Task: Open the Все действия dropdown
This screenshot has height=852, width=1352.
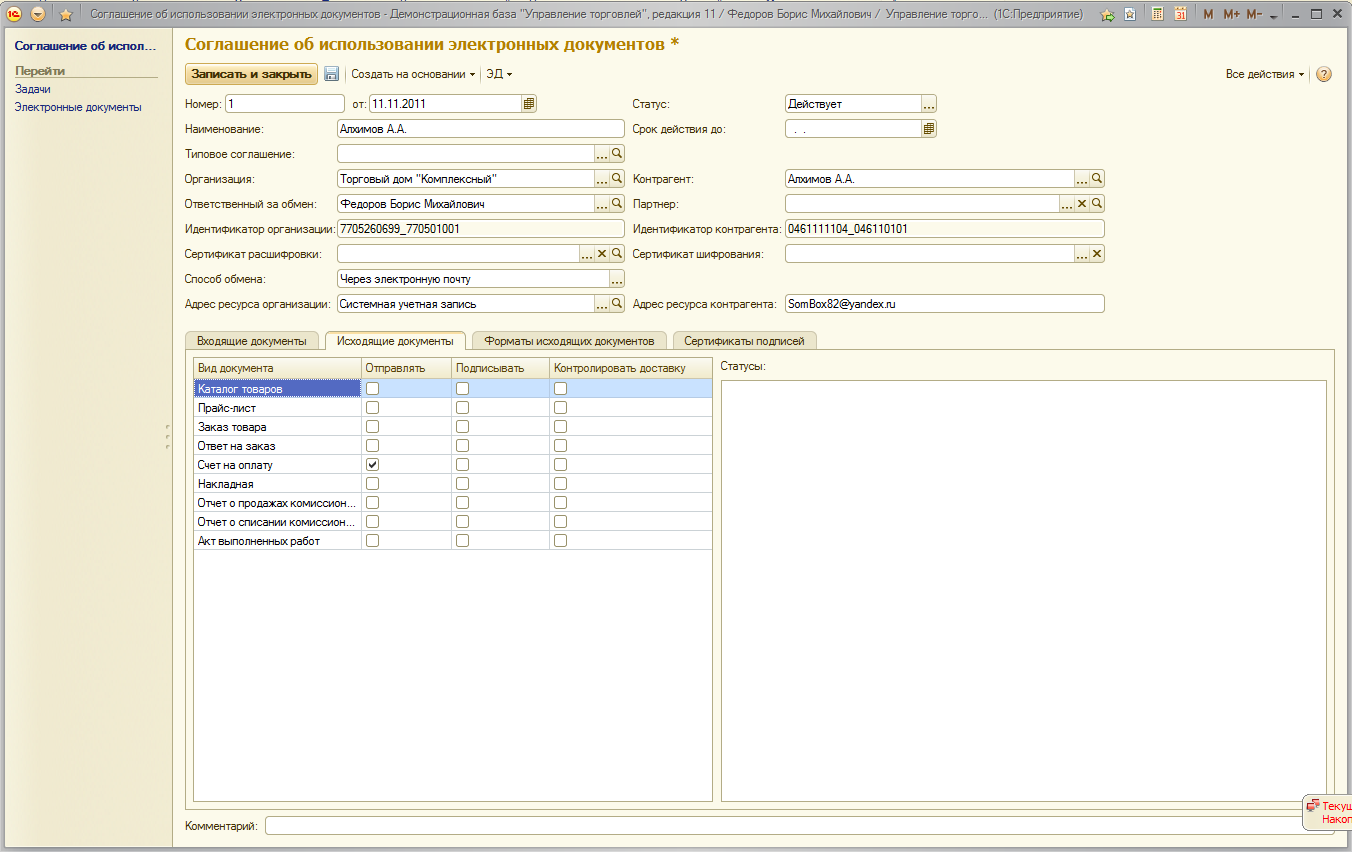Action: 1265,74
